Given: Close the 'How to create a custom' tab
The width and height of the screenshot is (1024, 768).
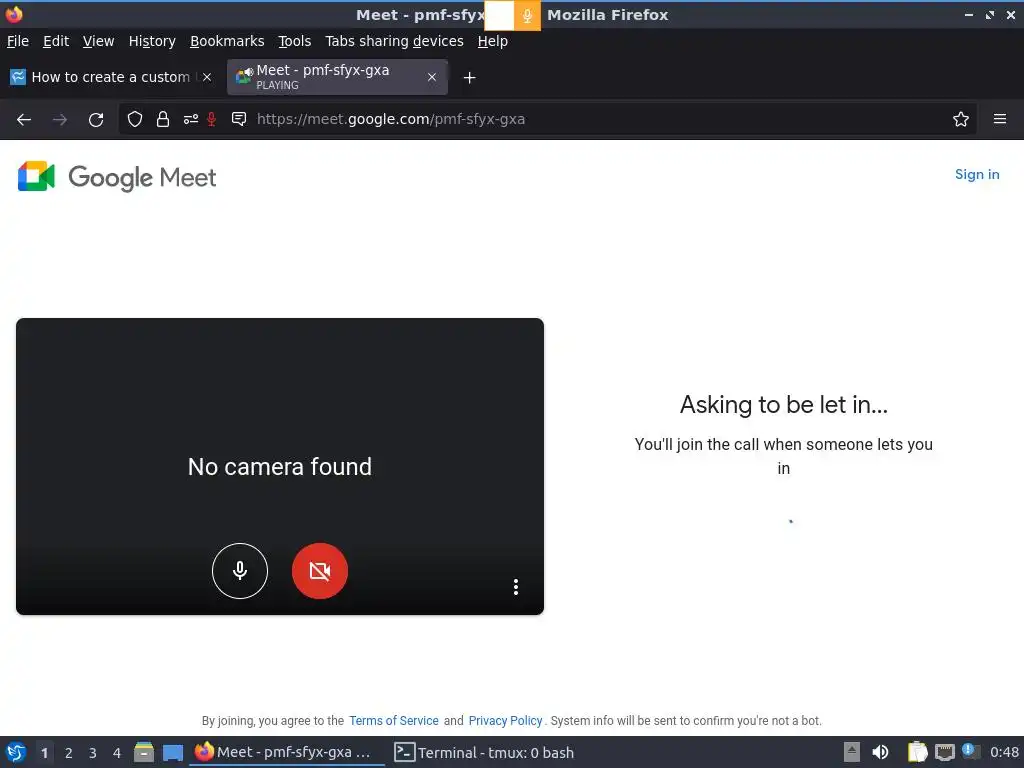Looking at the screenshot, I should pos(207,77).
